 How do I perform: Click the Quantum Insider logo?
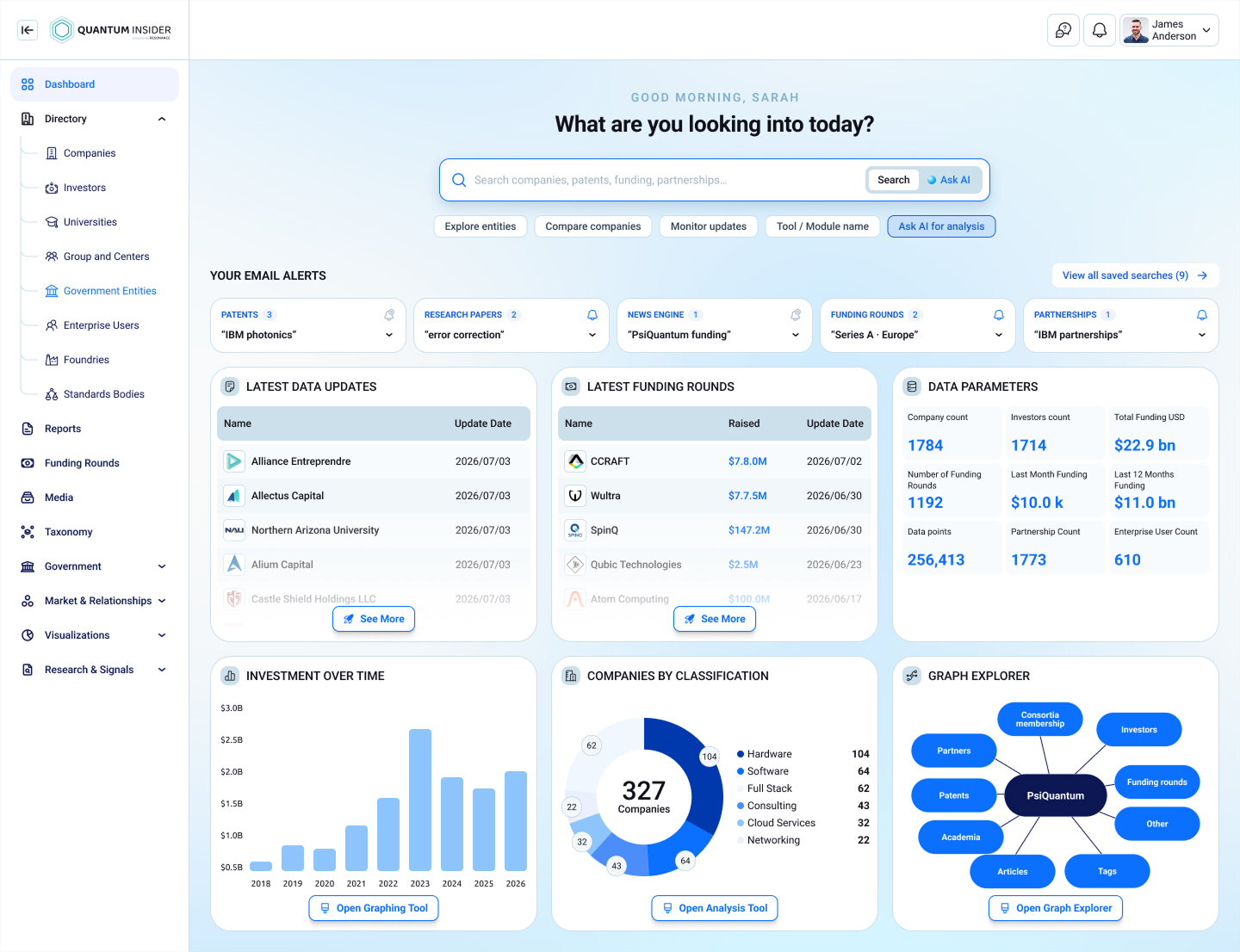tap(110, 30)
